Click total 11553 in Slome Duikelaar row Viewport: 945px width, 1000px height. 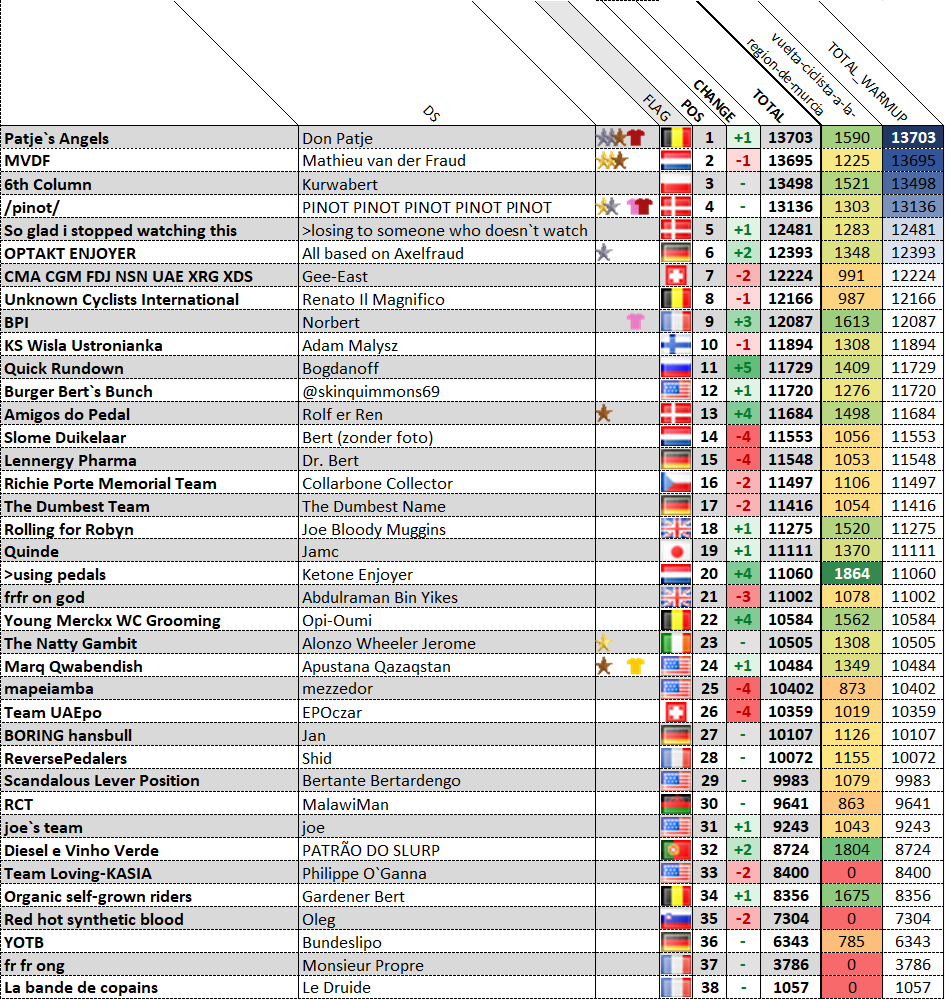[790, 437]
